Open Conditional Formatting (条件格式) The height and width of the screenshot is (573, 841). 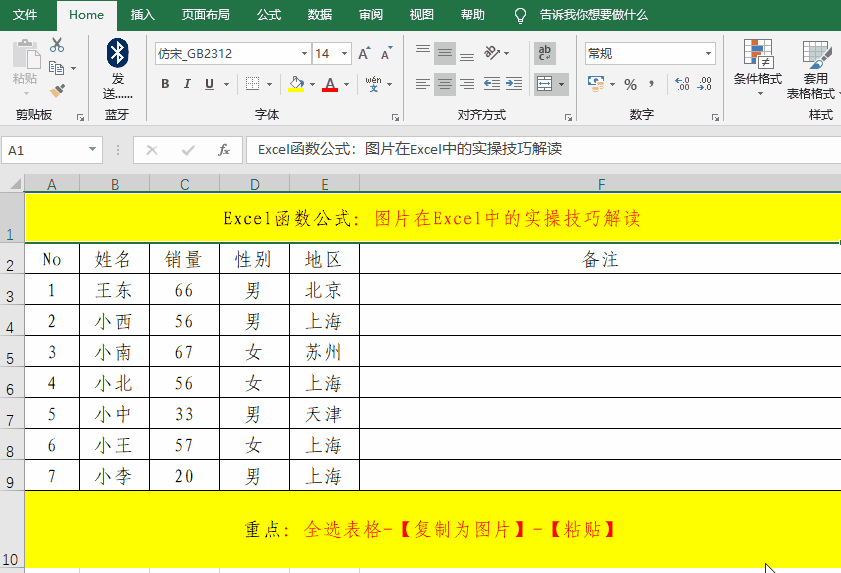point(758,67)
